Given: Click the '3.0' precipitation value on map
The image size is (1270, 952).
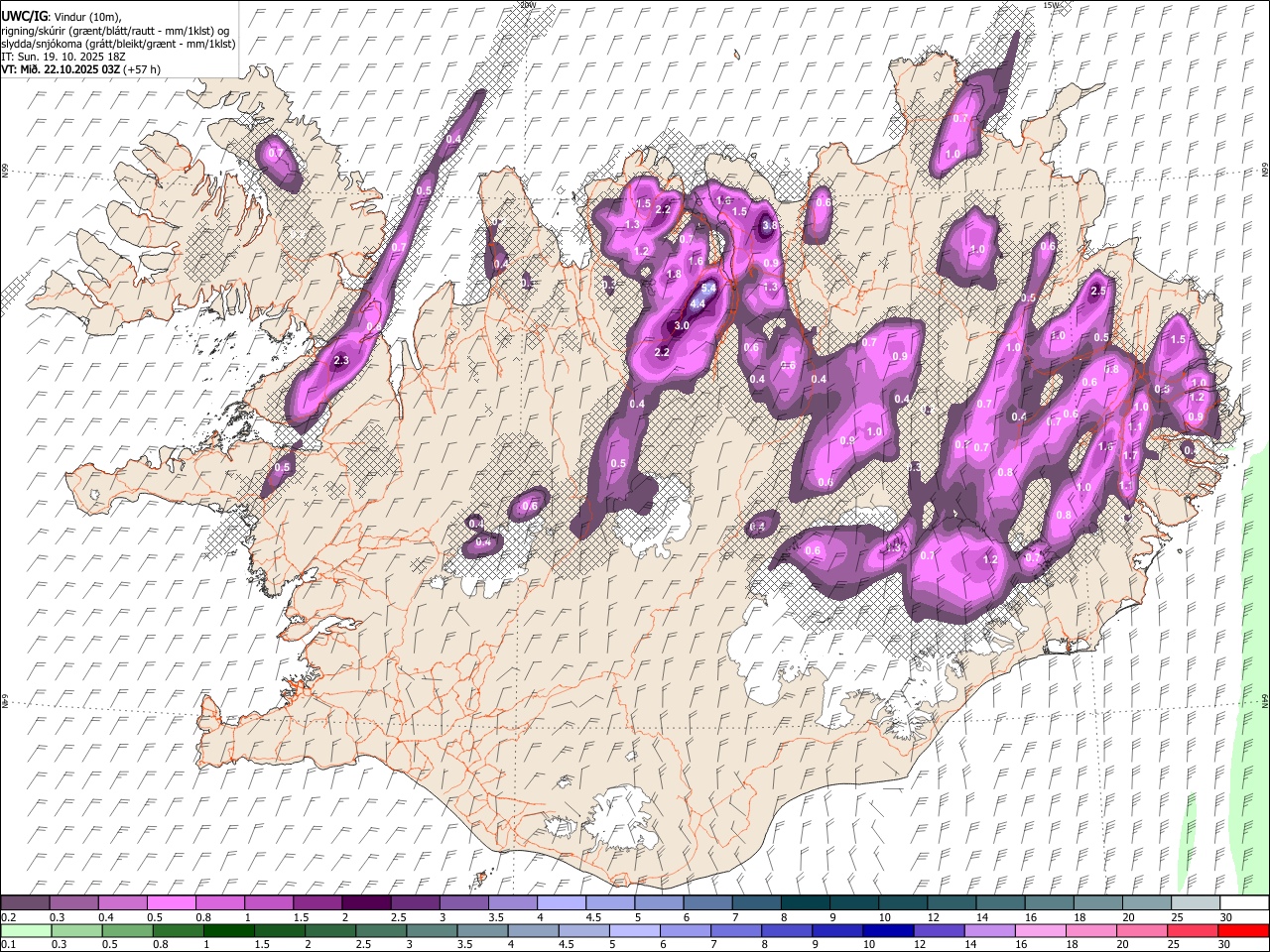Looking at the screenshot, I should pyautogui.click(x=682, y=326).
